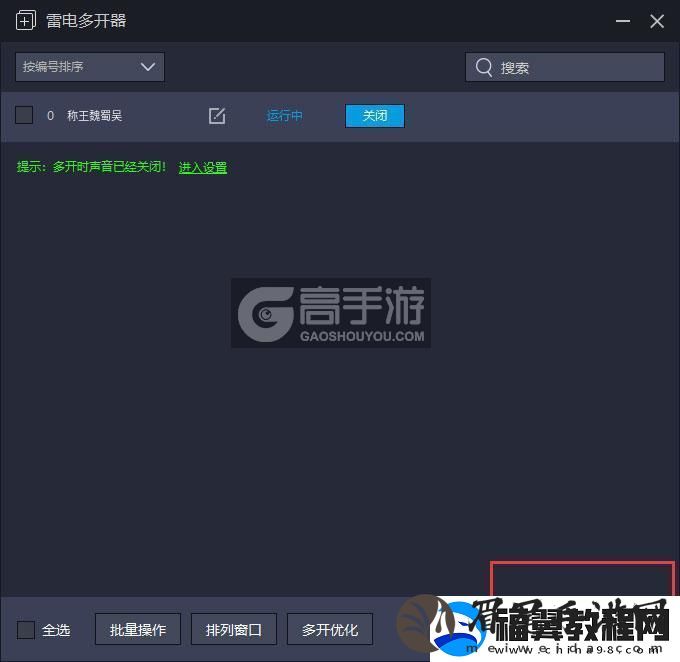Click the 运行中 status text

tap(284, 116)
